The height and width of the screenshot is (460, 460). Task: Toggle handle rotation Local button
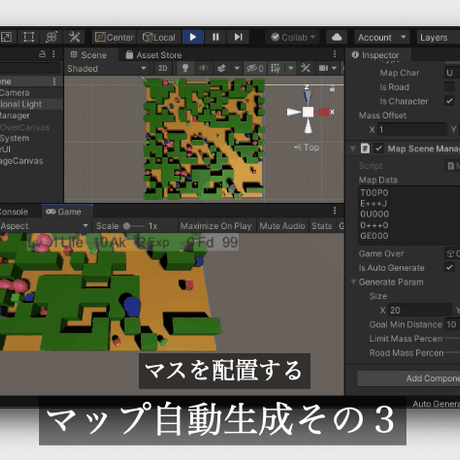pyautogui.click(x=159, y=37)
